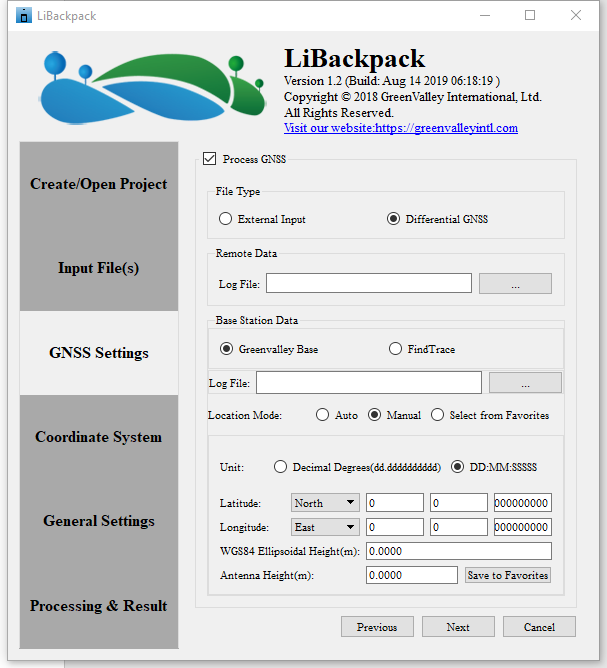This screenshot has width=607, height=668.
Task: Go to Create/Open Project step
Action: (99, 184)
